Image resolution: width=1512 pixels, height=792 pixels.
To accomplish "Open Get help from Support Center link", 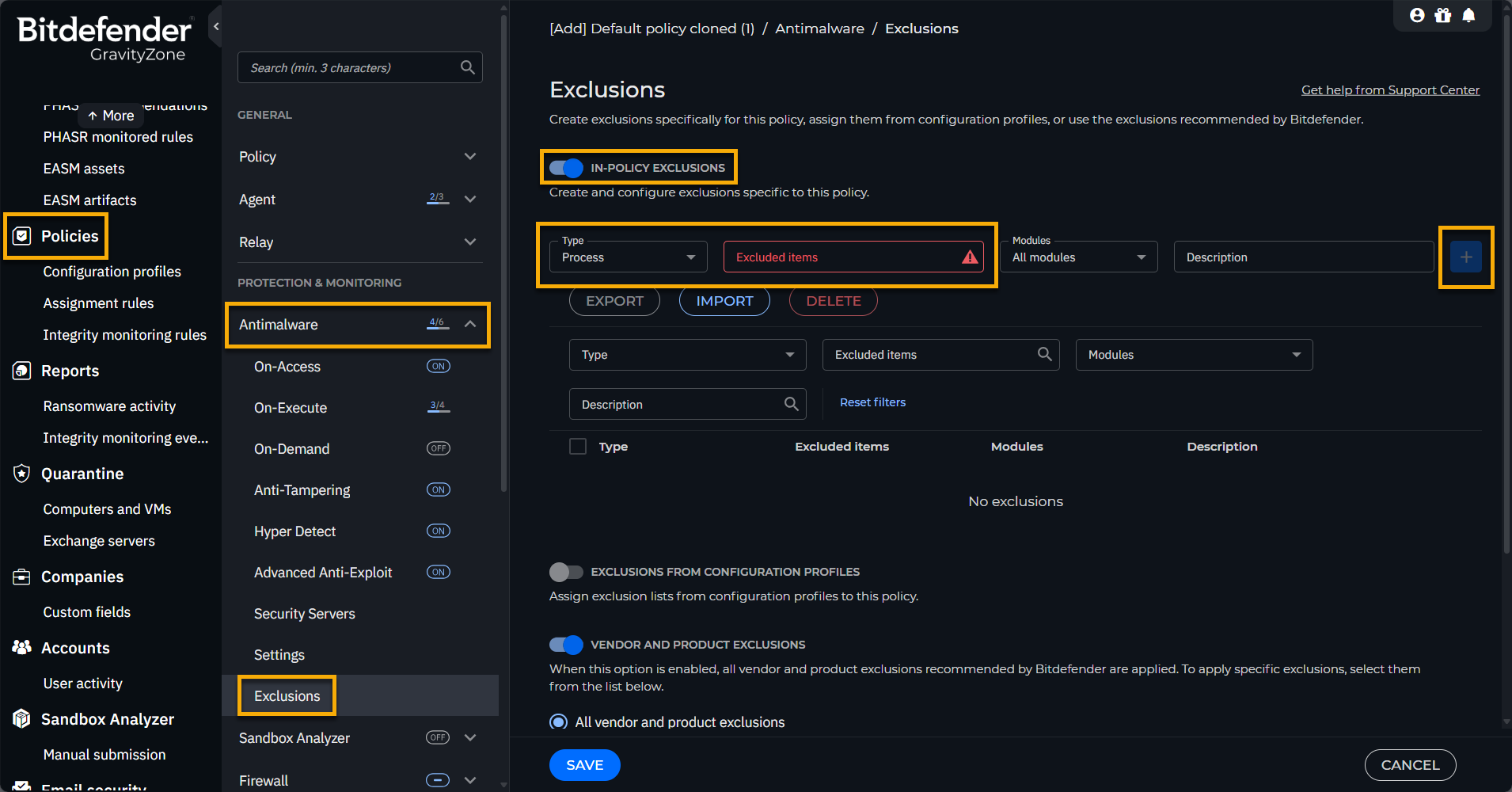I will click(1390, 90).
